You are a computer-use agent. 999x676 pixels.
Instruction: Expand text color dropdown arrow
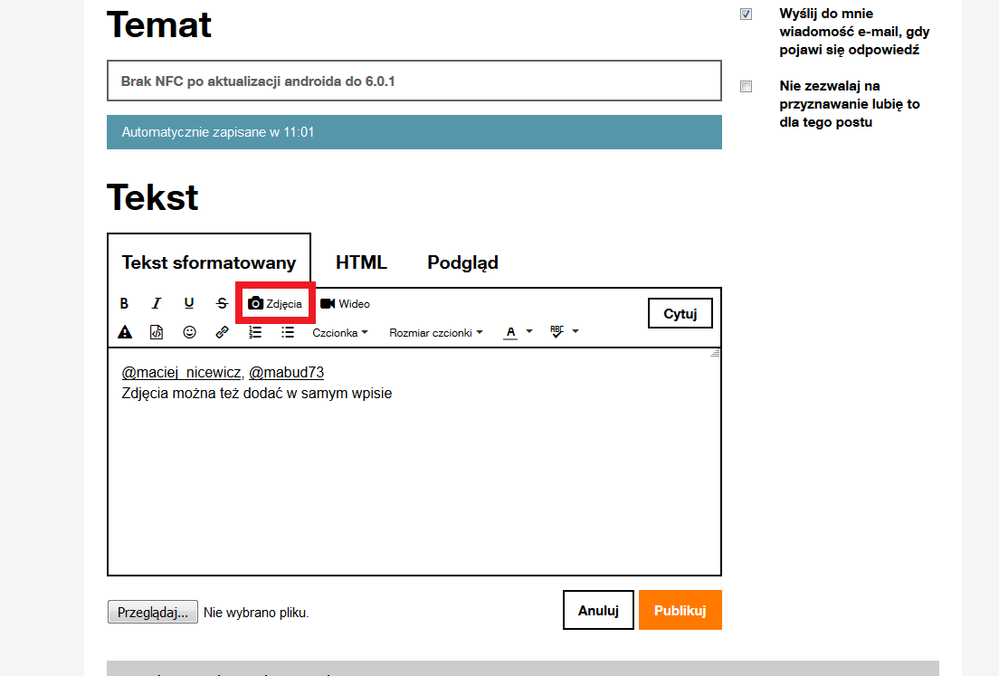tap(529, 331)
